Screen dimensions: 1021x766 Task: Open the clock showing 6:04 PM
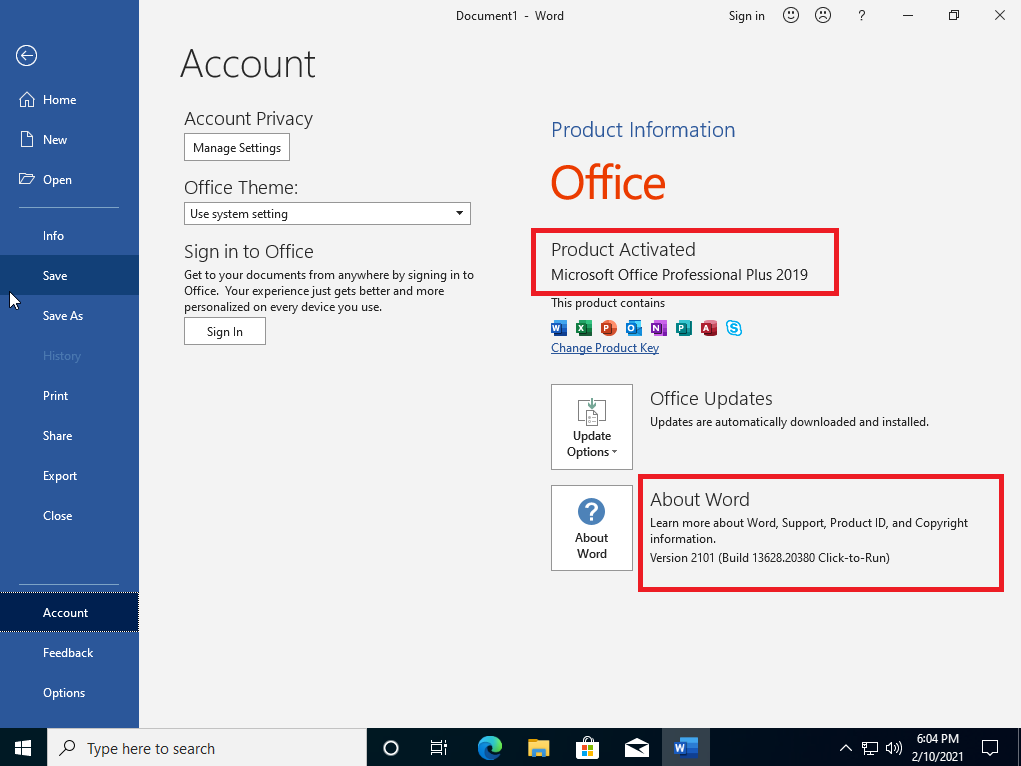point(938,748)
